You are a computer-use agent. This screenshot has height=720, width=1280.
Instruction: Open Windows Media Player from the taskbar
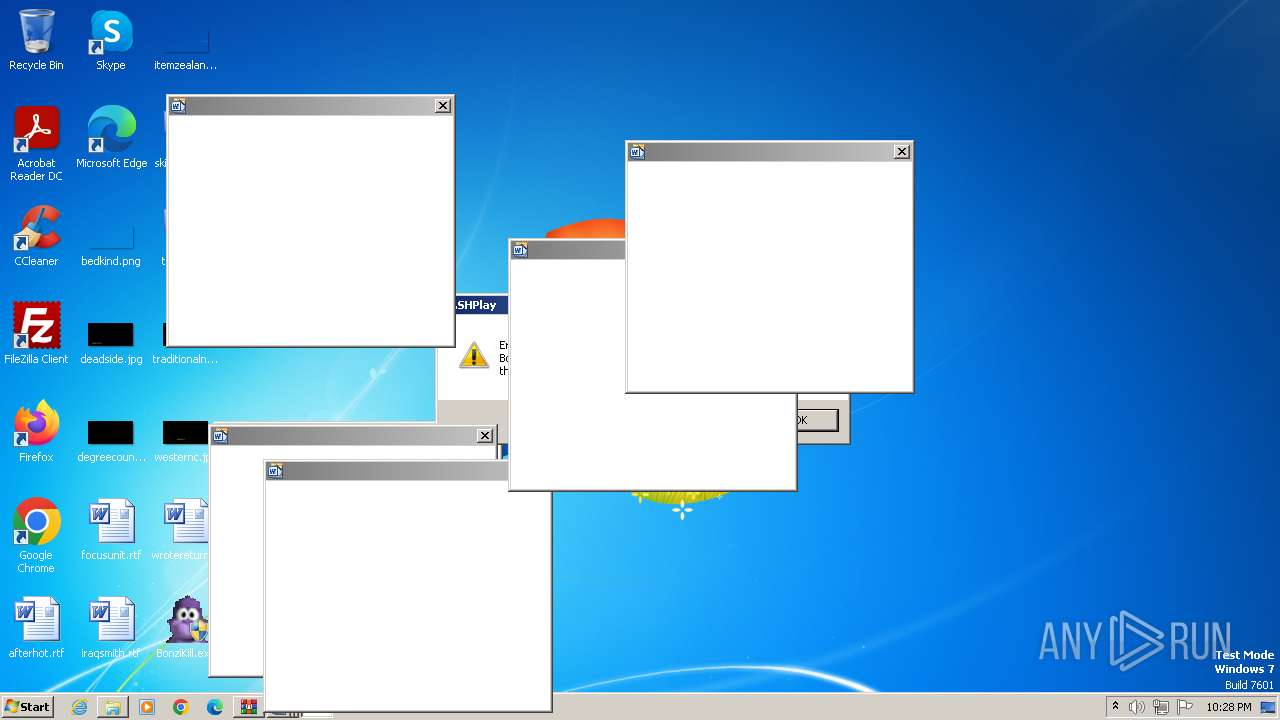click(x=147, y=706)
